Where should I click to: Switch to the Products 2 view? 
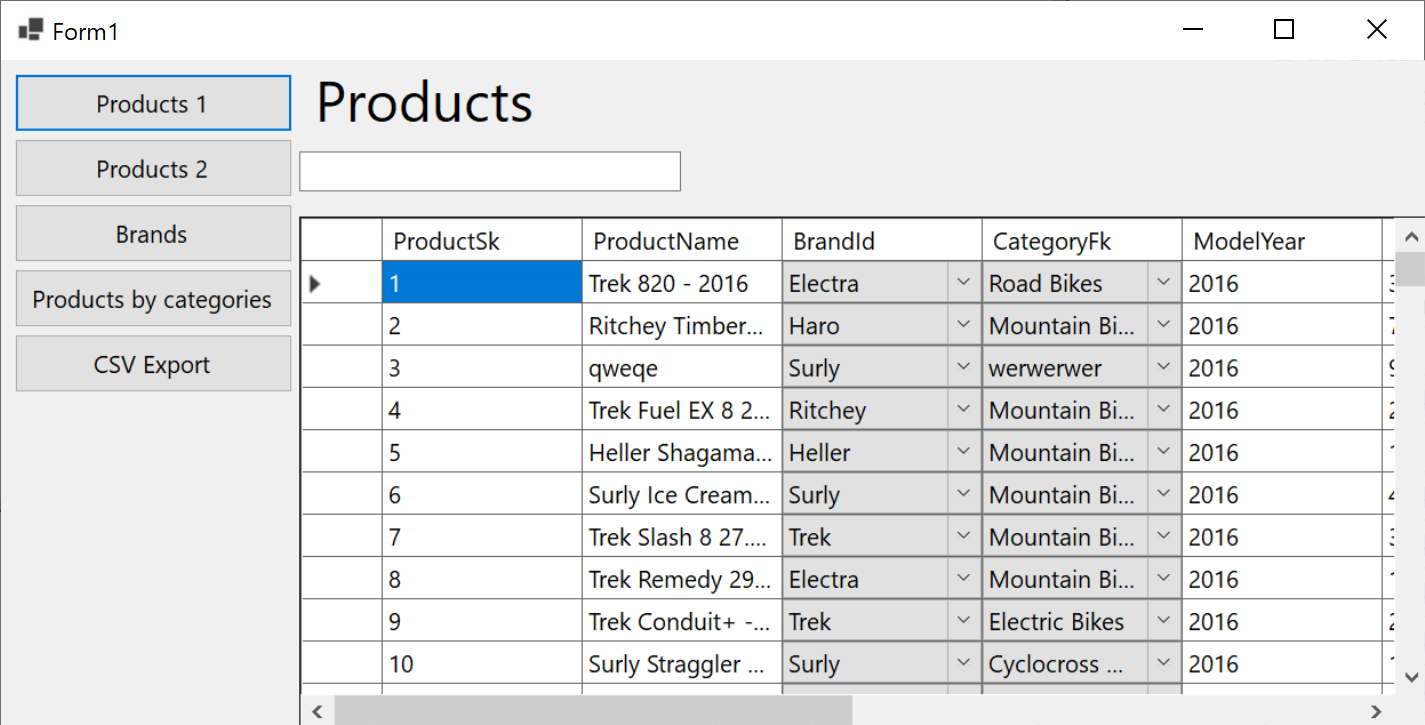153,169
